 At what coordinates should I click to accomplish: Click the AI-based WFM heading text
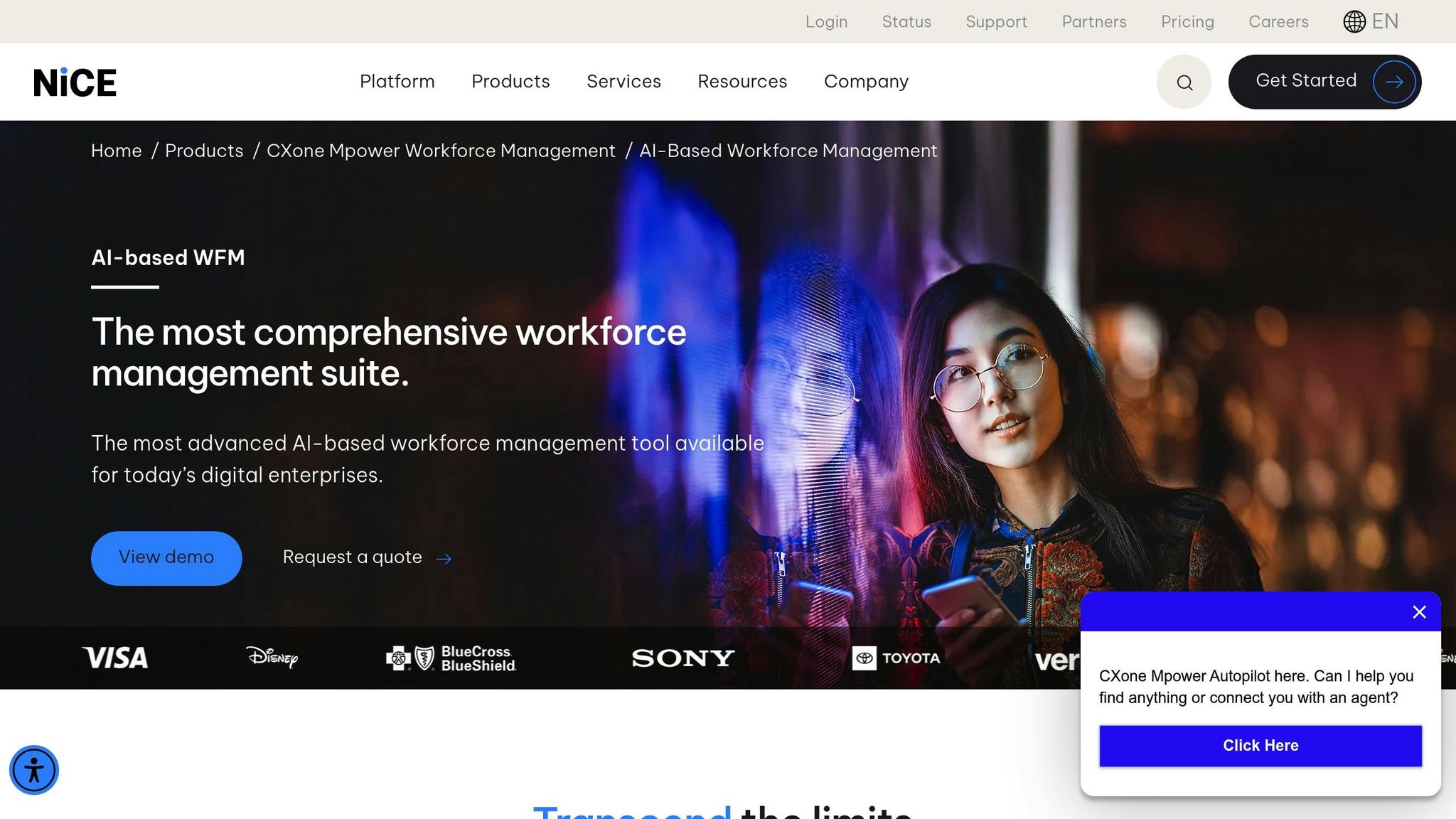[x=168, y=257]
